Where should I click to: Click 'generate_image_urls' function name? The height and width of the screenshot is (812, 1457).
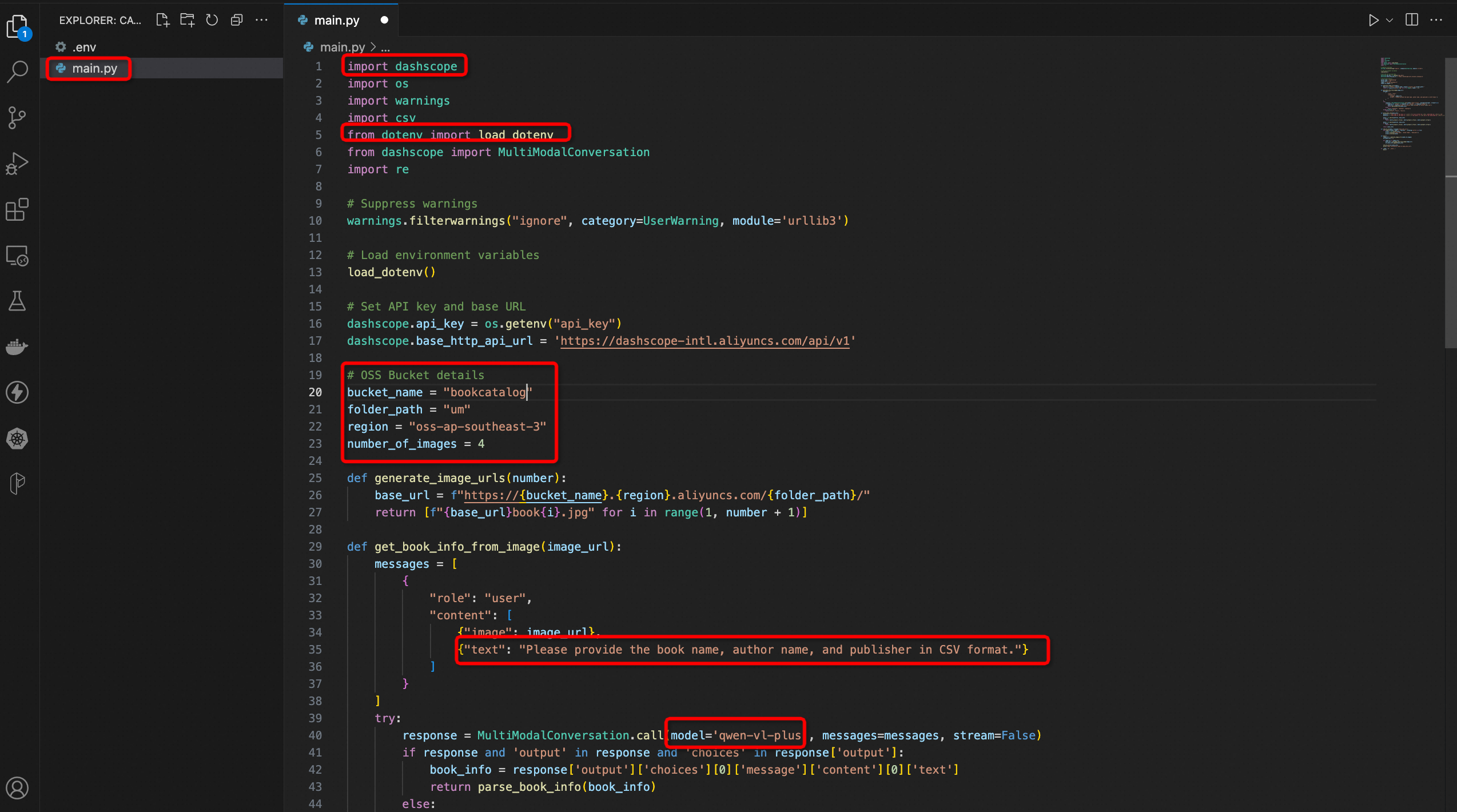point(439,478)
